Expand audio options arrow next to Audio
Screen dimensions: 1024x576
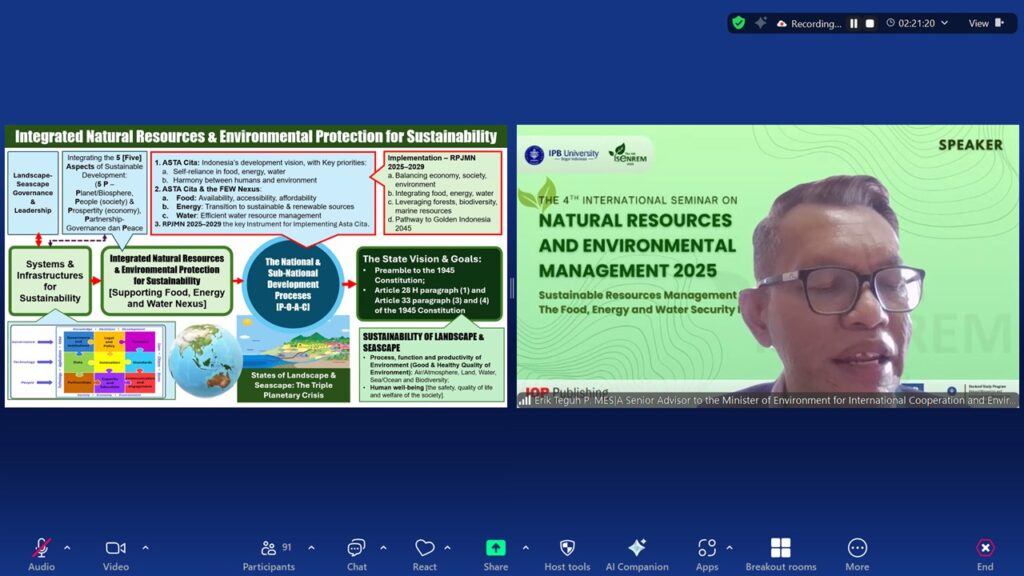(67, 548)
